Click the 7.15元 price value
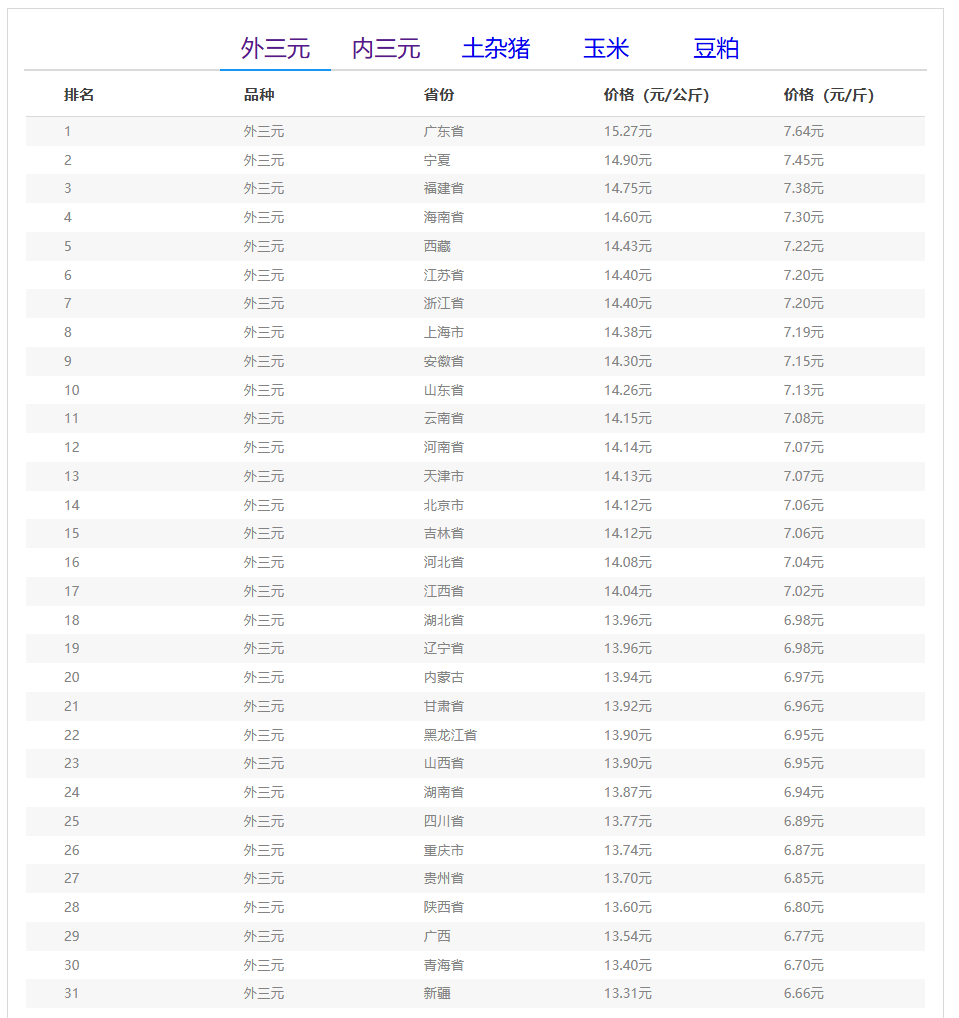This screenshot has height=1018, width=959. (x=804, y=361)
